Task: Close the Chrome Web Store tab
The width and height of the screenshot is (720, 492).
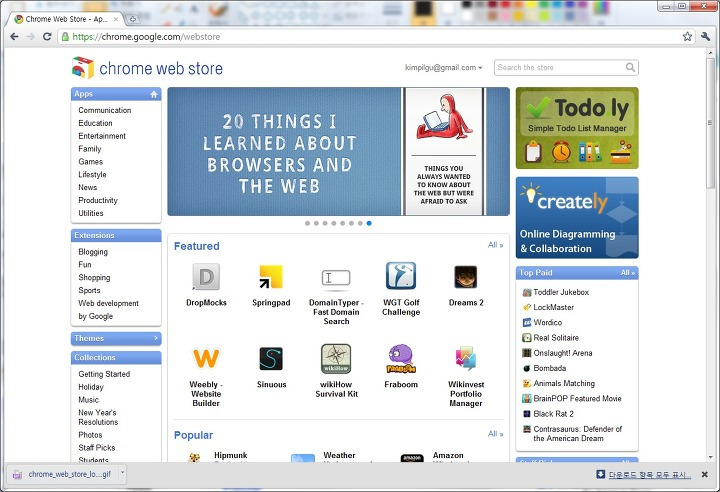Action: (x=116, y=19)
